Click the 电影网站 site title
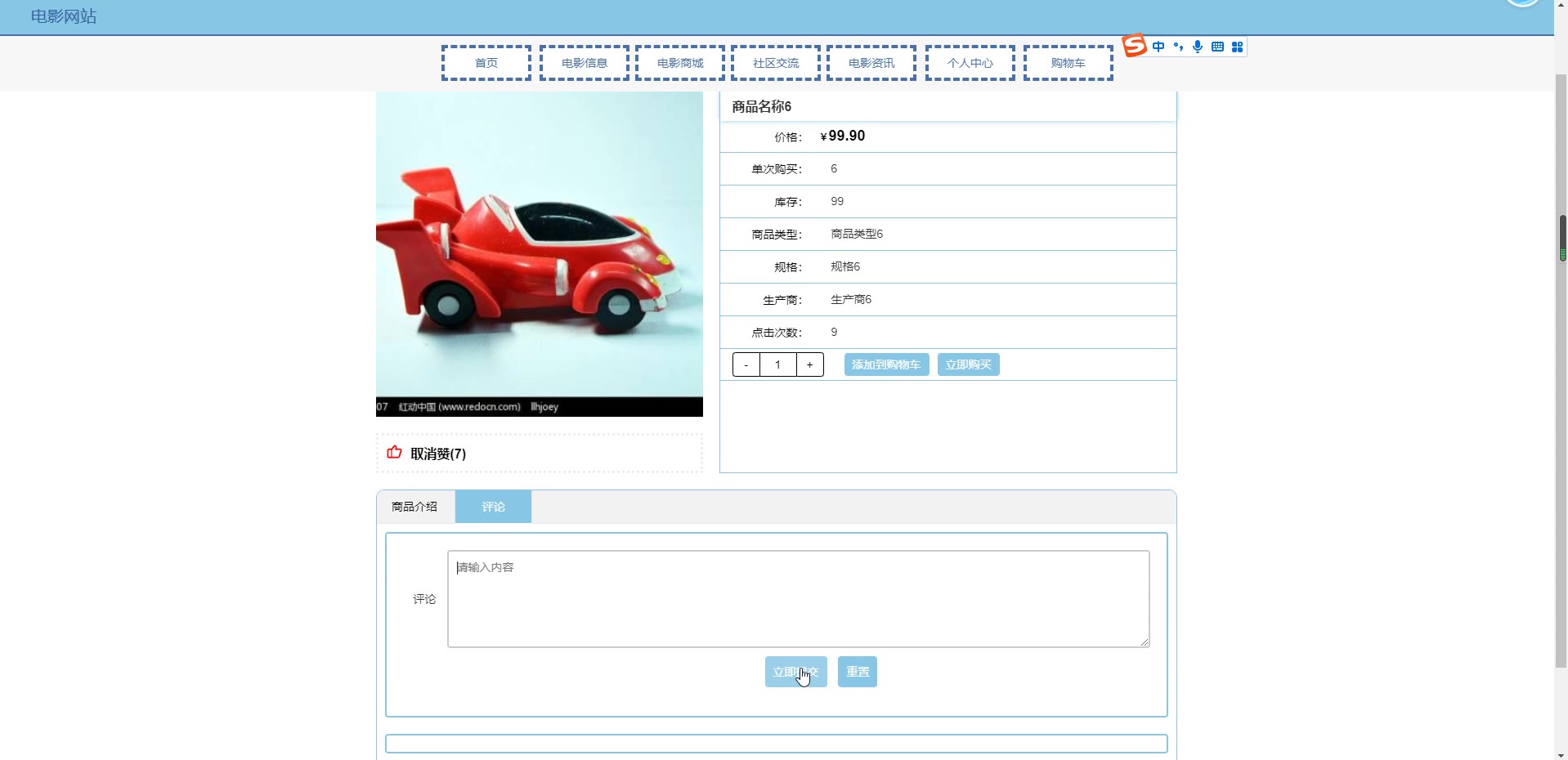 [64, 16]
